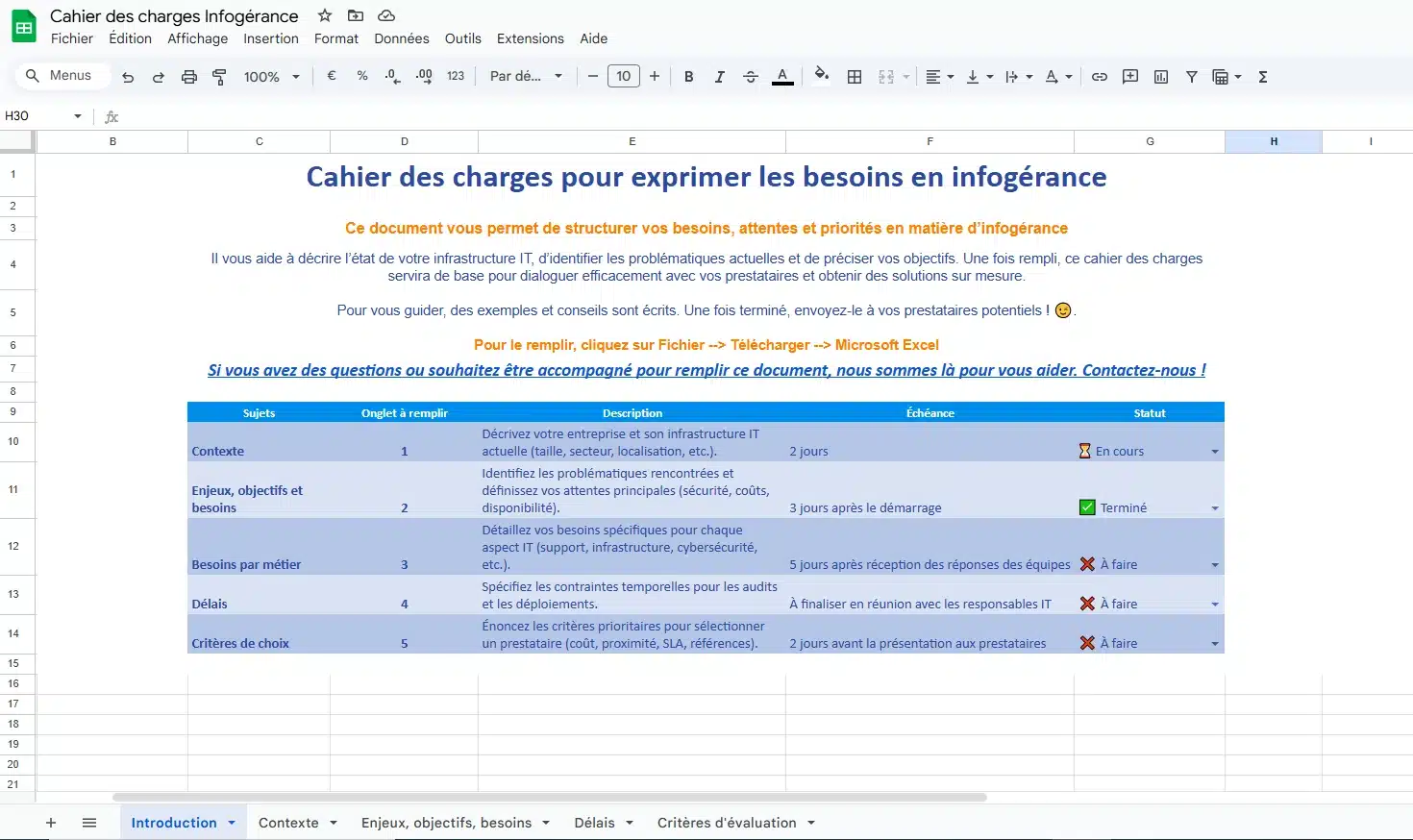The height and width of the screenshot is (840, 1413).
Task: Open the fill color bucket
Action: (x=821, y=75)
